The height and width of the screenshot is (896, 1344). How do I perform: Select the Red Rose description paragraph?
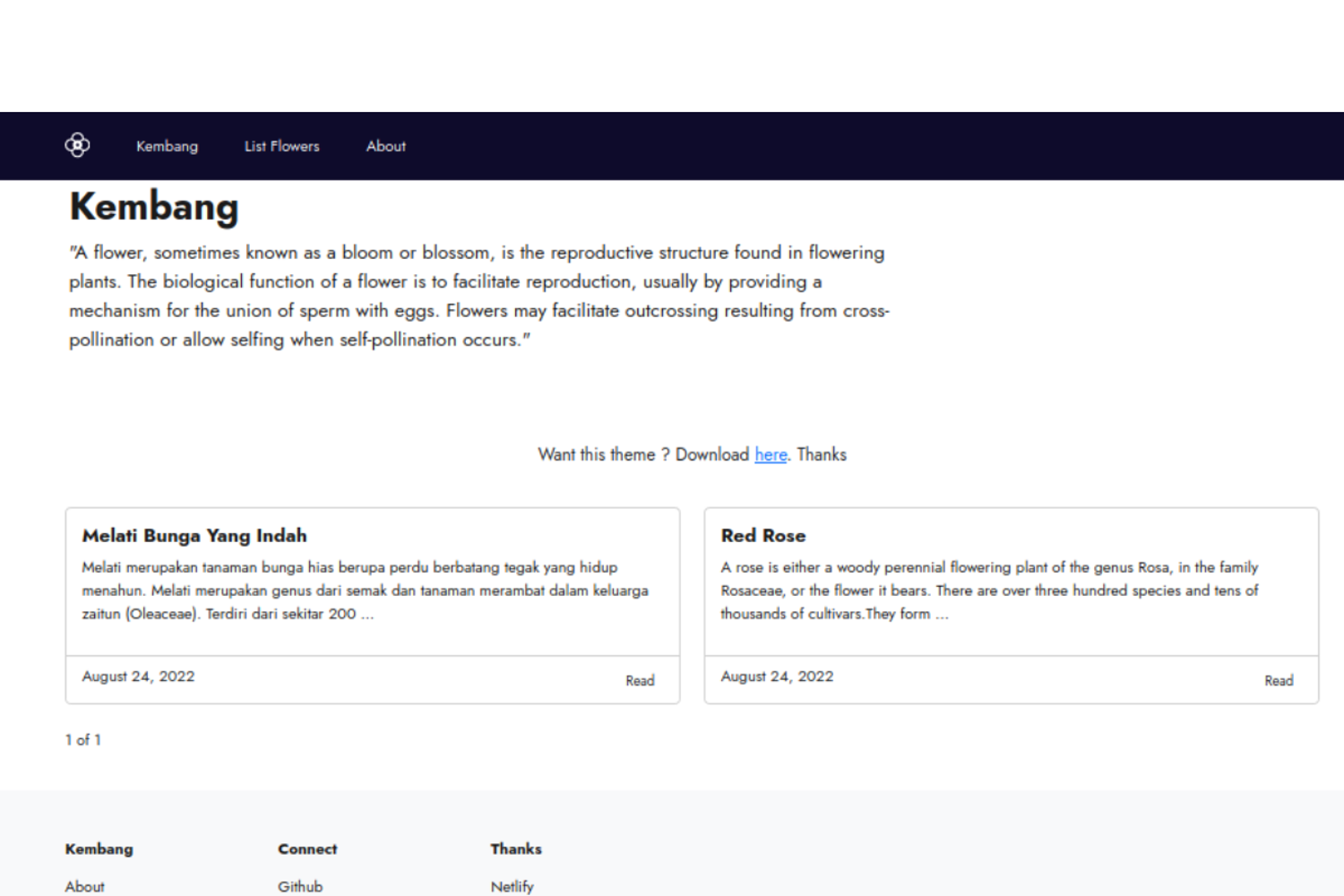click(990, 590)
